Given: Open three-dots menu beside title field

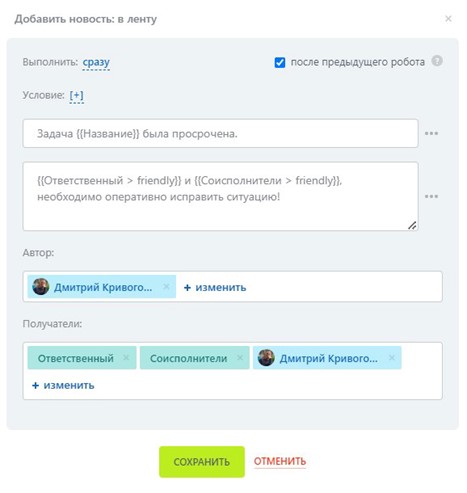Looking at the screenshot, I should point(431,133).
